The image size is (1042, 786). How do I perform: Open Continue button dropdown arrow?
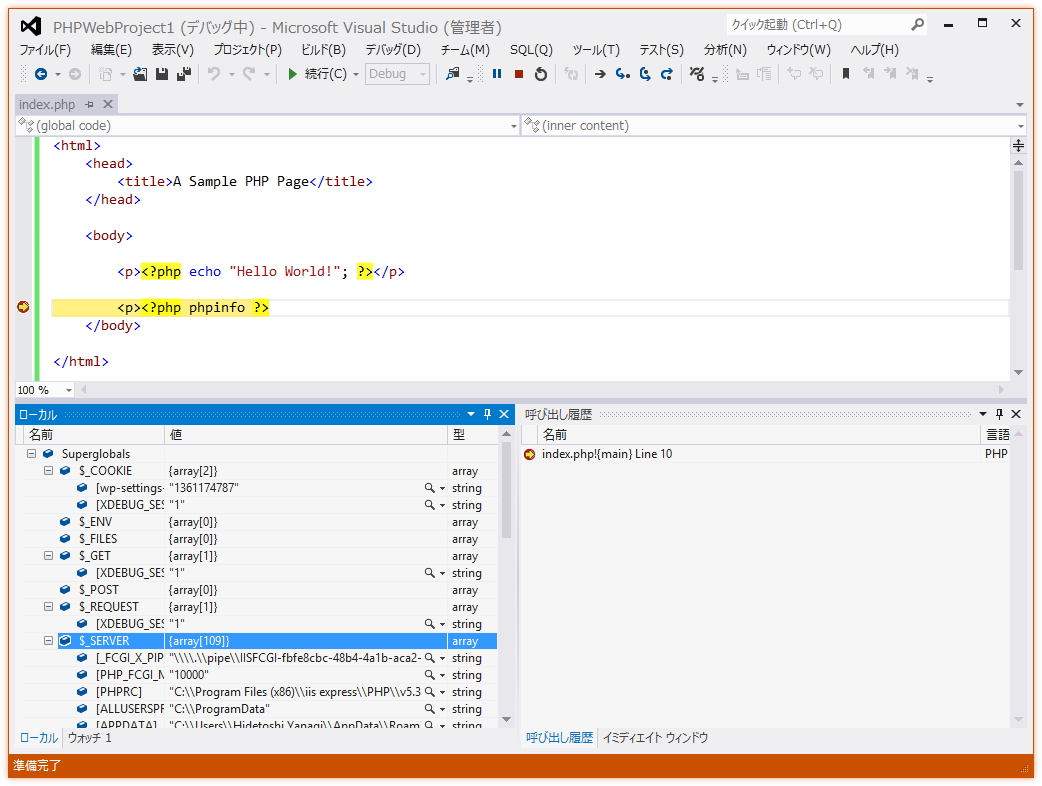[x=356, y=74]
